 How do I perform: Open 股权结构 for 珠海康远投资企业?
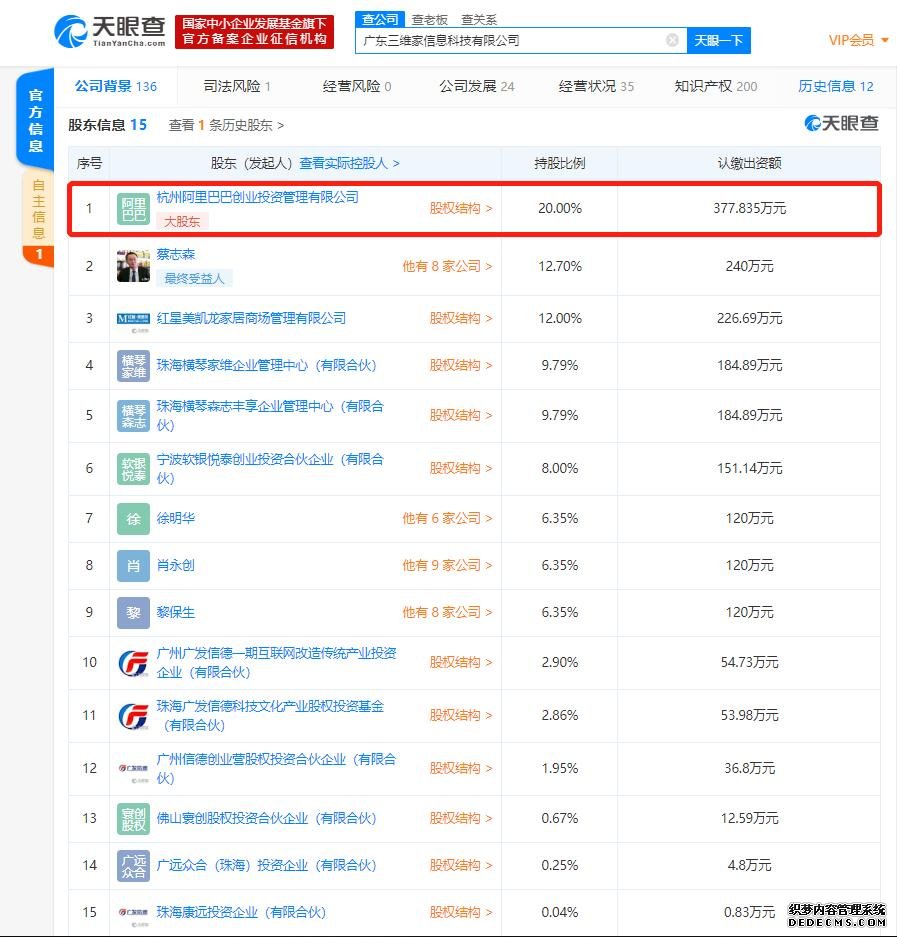click(461, 912)
